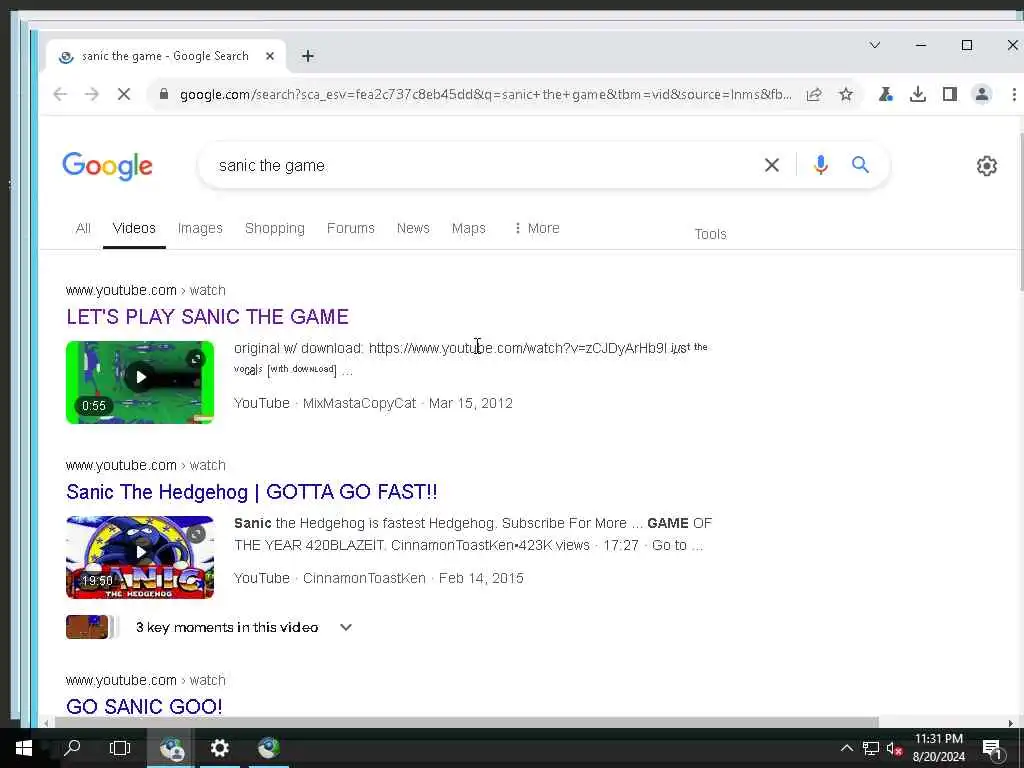Toggle the side panel icon
Viewport: 1024px width, 768px height.
click(950, 95)
